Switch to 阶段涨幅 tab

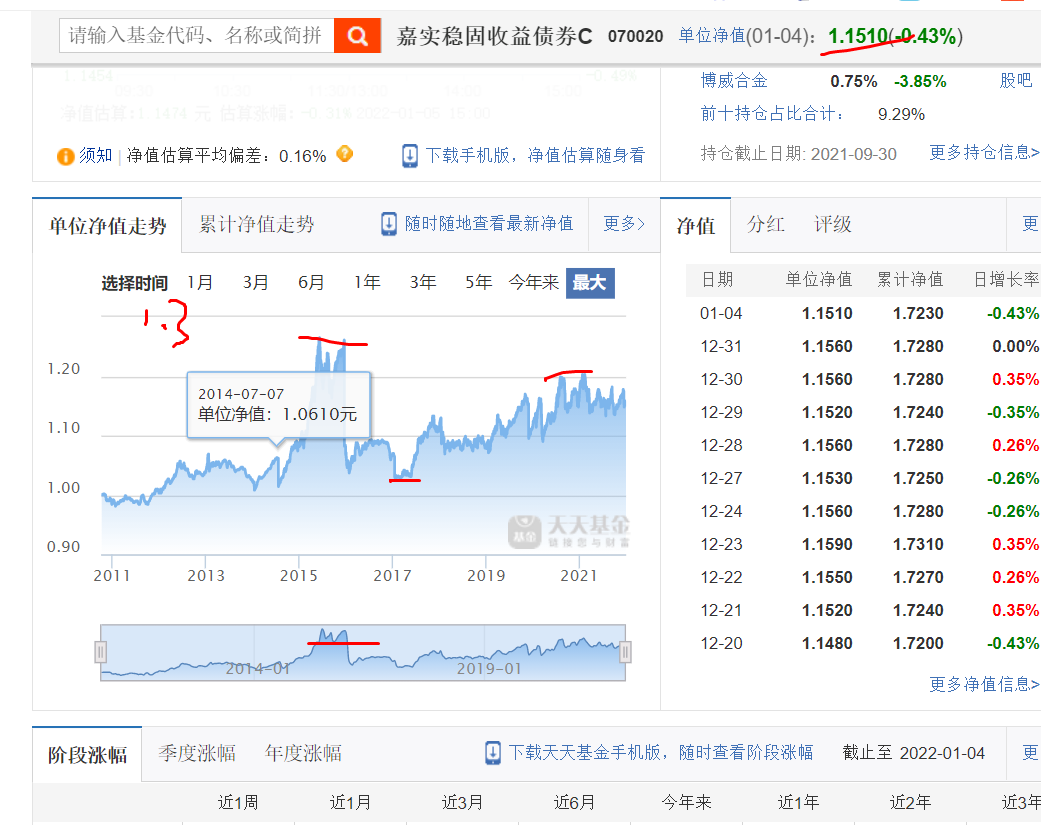click(x=87, y=755)
